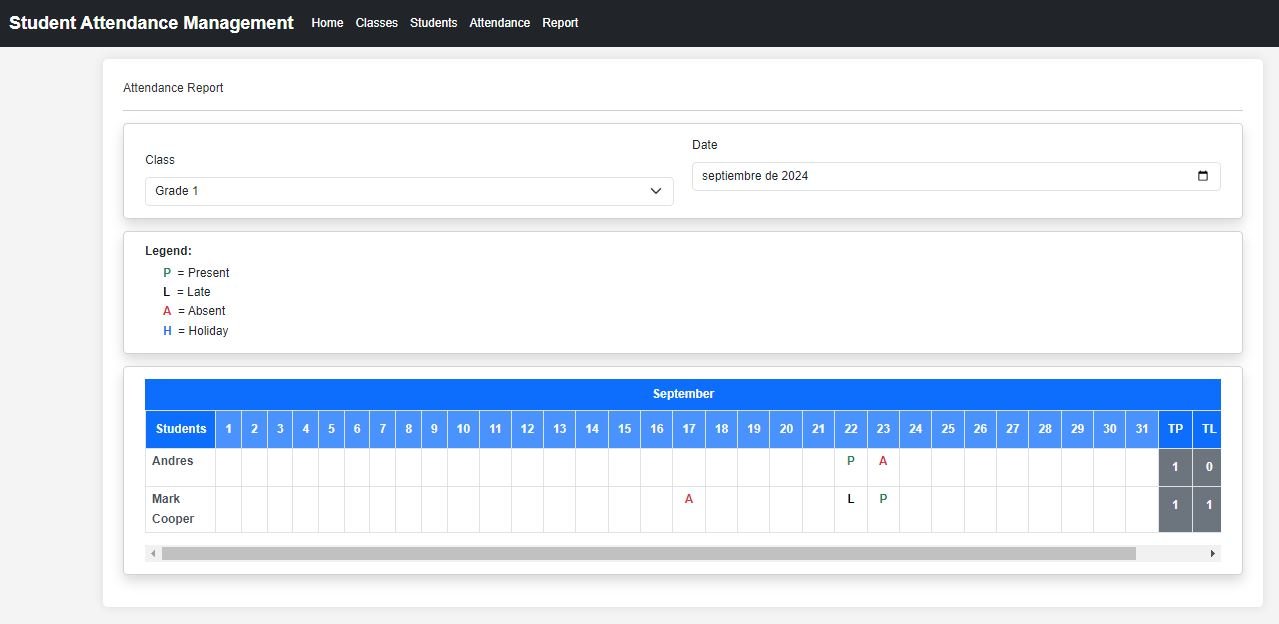The width and height of the screenshot is (1279, 624).
Task: Click the dropdown chevron in Class selector
Action: [x=656, y=191]
